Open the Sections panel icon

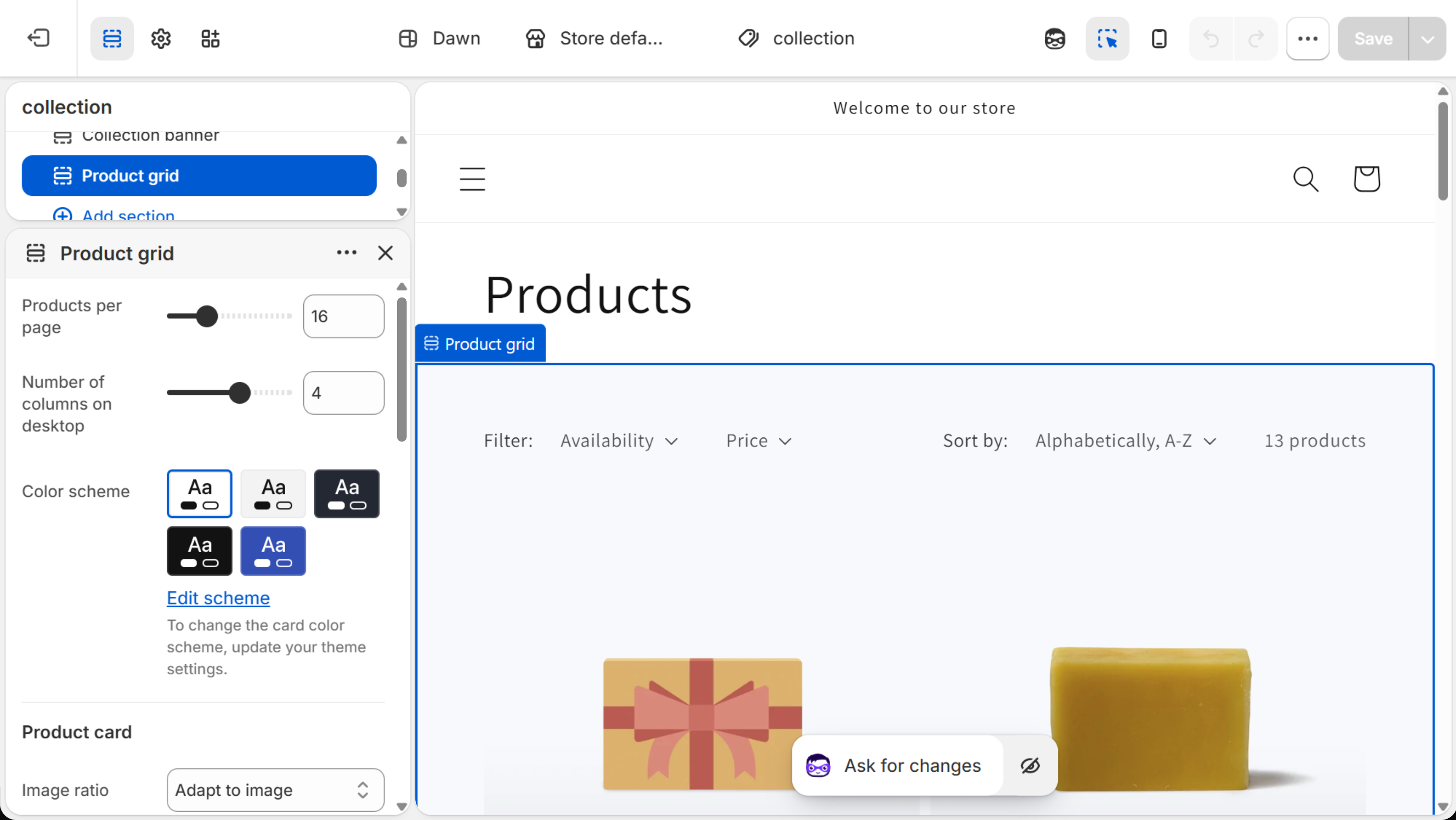112,38
